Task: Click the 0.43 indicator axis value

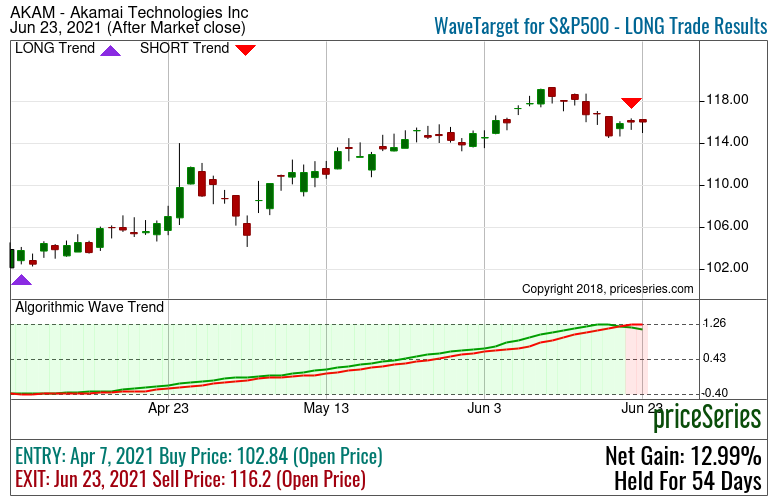Action: (714, 358)
